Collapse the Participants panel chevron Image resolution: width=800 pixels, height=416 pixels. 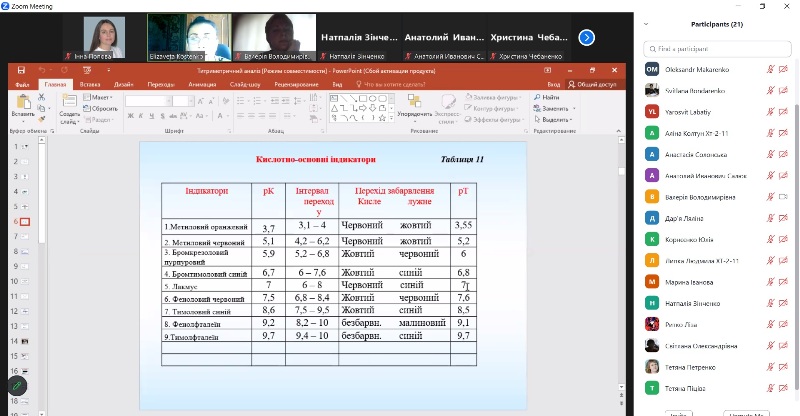[x=647, y=24]
